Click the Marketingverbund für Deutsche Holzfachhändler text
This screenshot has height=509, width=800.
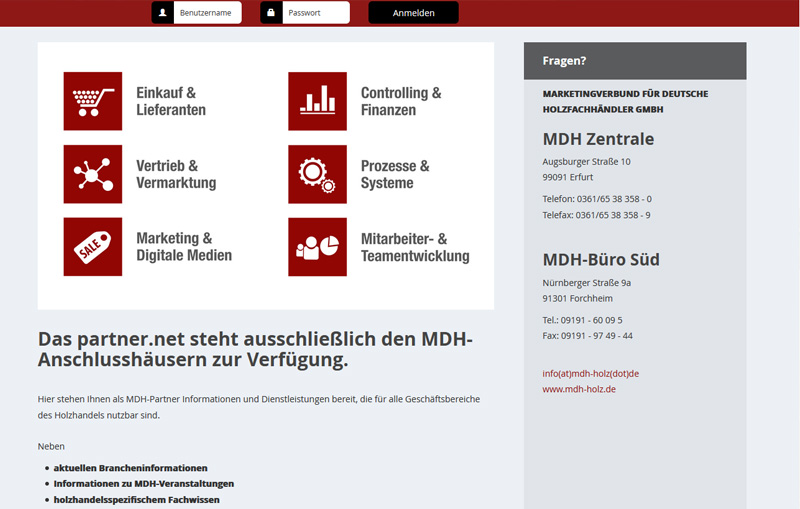pyautogui.click(x=625, y=101)
